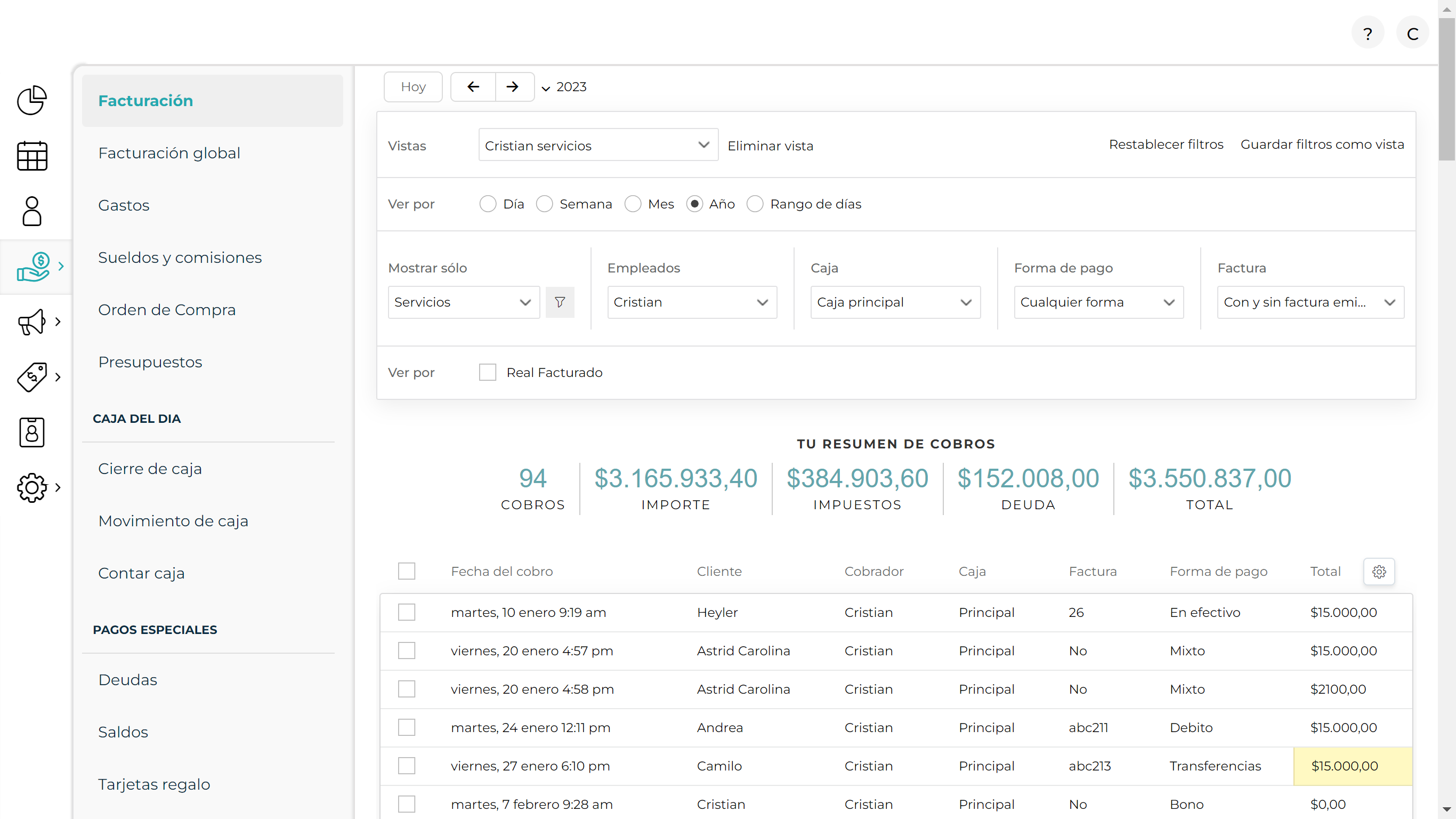Screen dimensions: 1456x819
Task: Open Orden de Compra
Action: (x=167, y=310)
